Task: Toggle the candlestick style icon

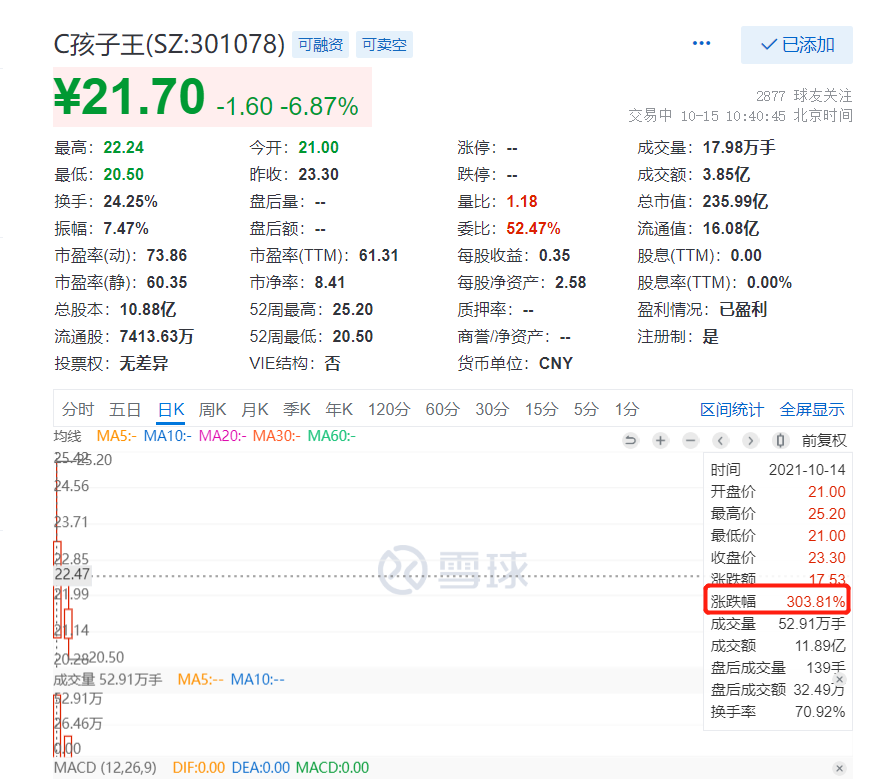Action: 780,440
